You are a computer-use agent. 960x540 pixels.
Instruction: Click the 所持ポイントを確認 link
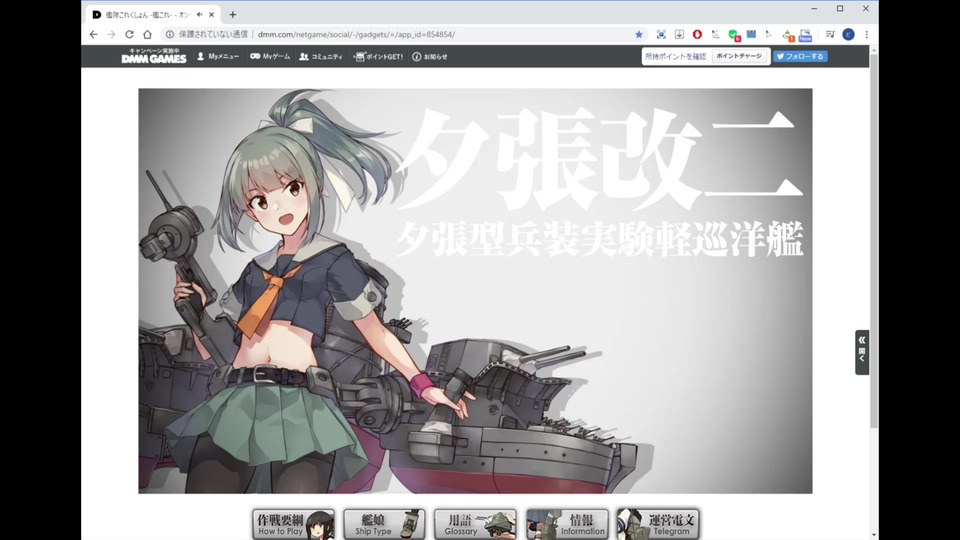click(x=675, y=56)
